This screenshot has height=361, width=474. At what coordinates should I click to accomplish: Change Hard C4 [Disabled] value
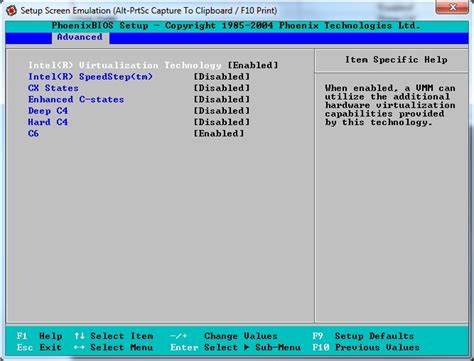pos(222,122)
